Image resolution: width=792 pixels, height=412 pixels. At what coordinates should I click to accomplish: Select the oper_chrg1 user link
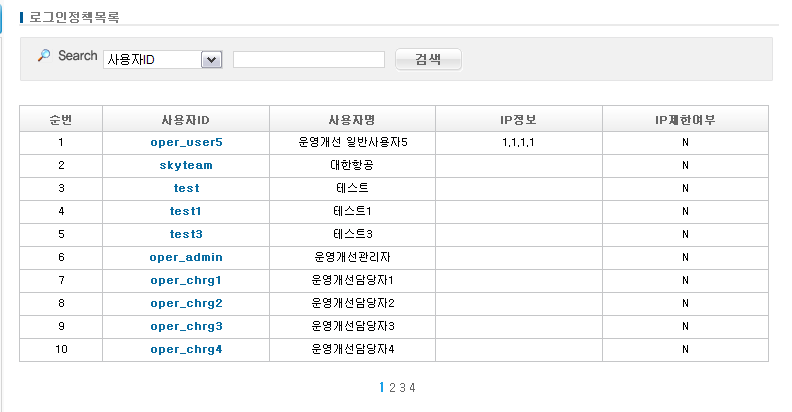[x=186, y=280]
